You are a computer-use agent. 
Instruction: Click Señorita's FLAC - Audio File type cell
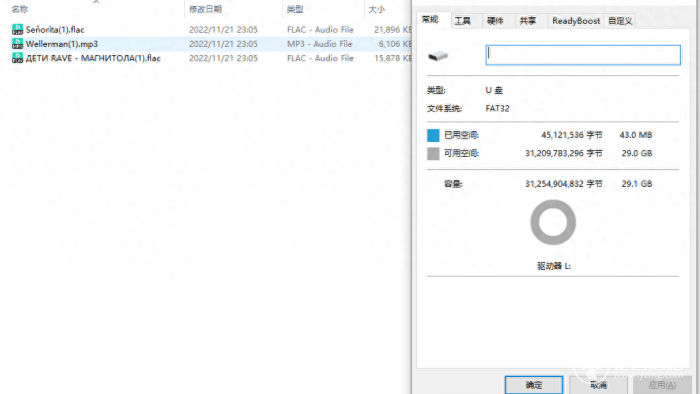coord(320,29)
